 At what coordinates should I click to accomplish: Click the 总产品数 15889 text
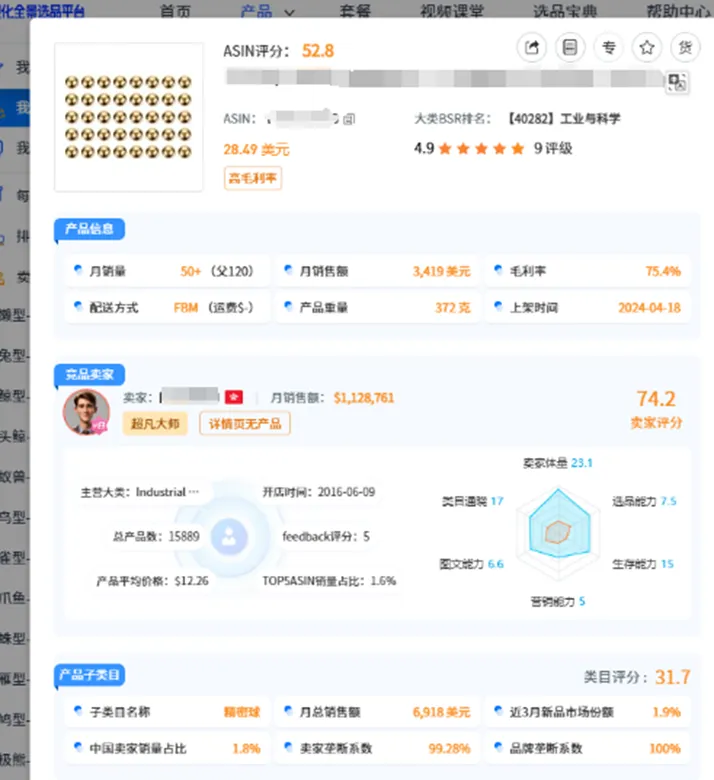156,536
